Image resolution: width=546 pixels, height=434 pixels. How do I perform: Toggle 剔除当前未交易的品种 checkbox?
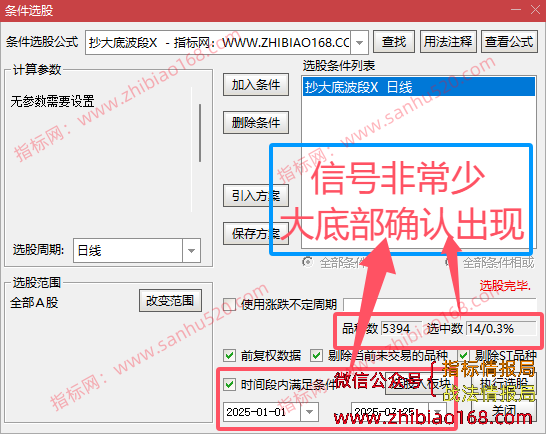pyautogui.click(x=317, y=356)
